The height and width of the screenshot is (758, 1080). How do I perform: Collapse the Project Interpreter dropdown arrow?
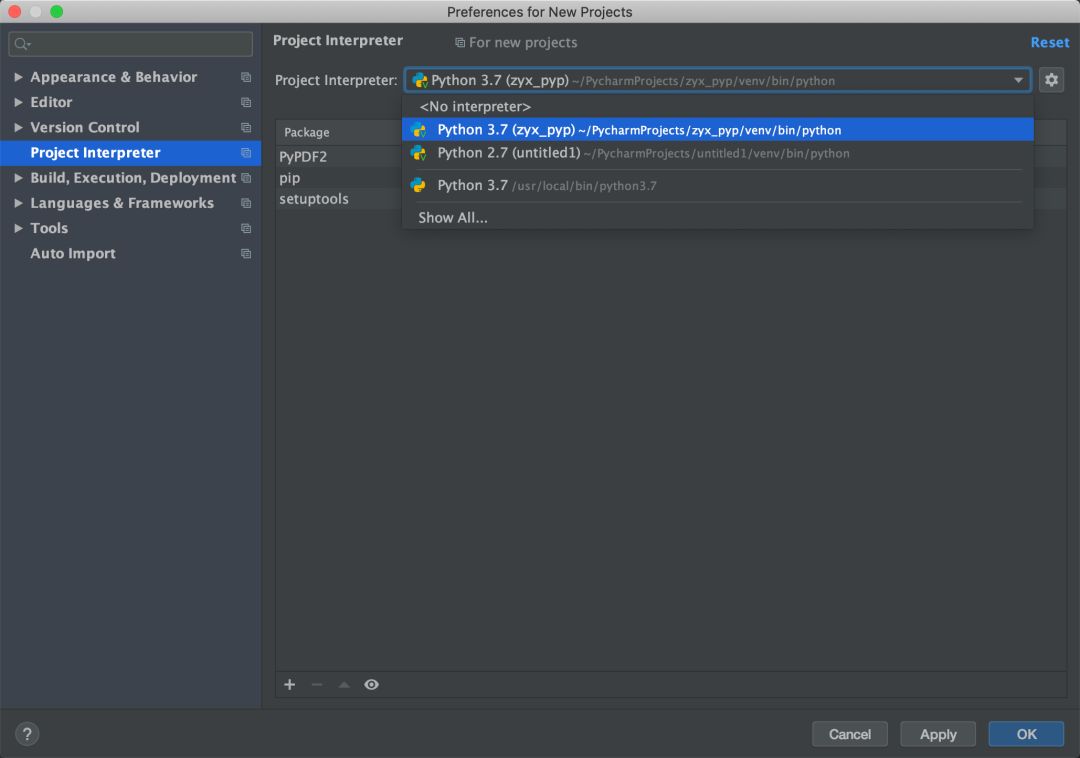coord(1018,81)
